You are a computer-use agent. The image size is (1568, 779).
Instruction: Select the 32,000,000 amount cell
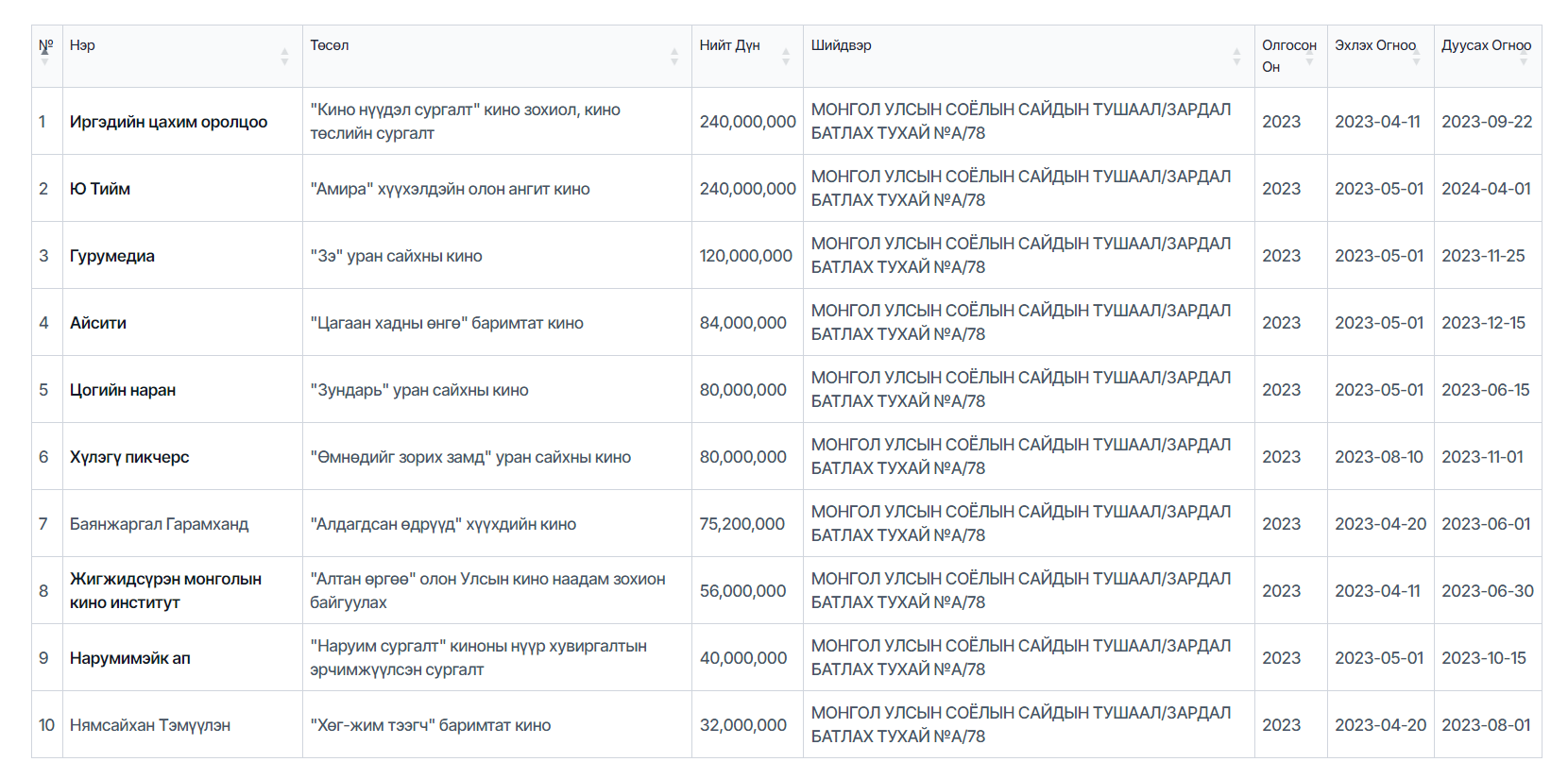743,725
